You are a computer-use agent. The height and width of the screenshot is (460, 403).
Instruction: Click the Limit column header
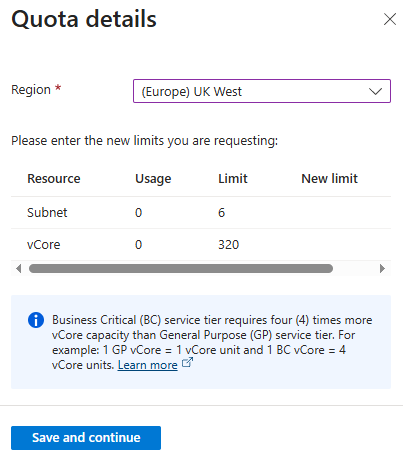click(x=233, y=179)
